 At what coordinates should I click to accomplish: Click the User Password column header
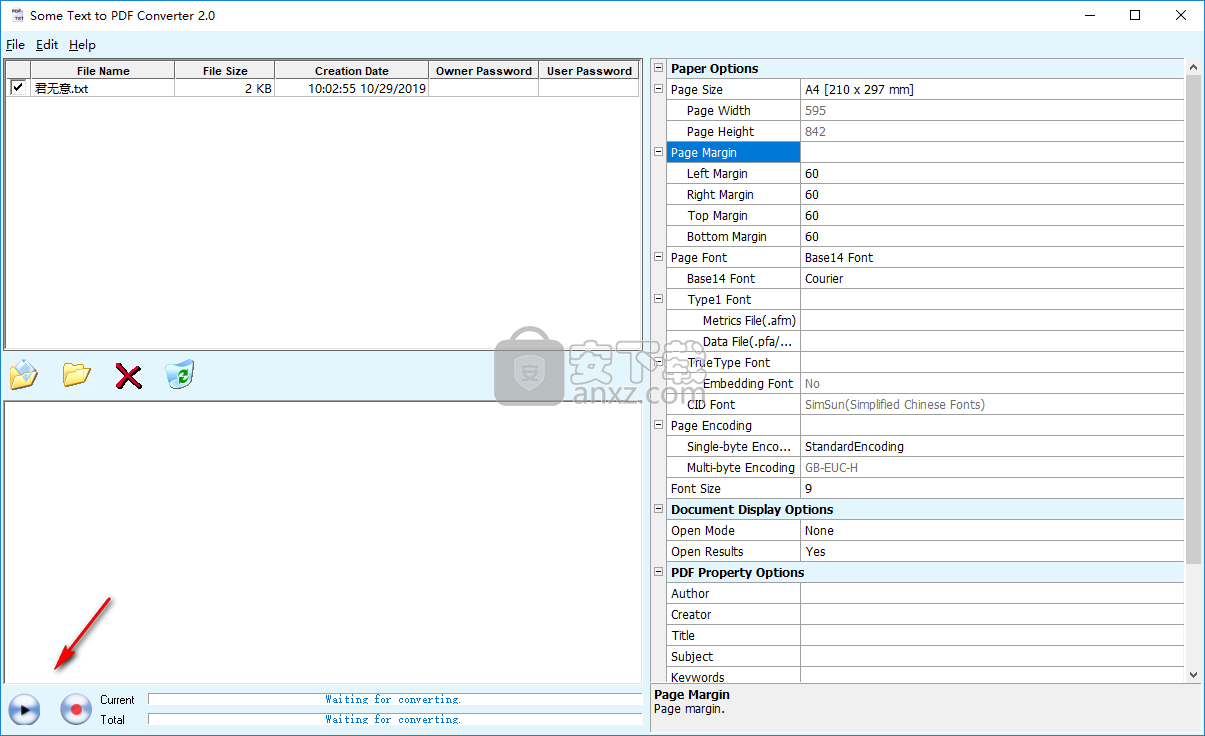589,70
